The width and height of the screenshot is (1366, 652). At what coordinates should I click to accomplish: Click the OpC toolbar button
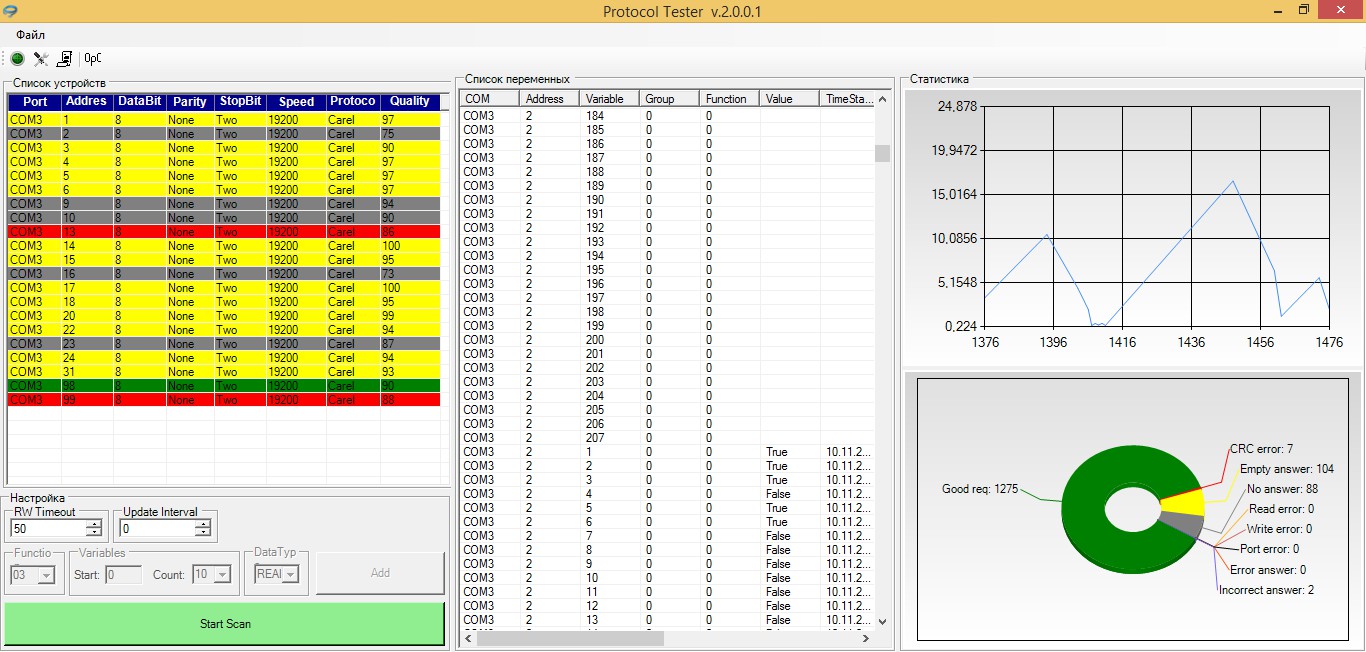click(93, 59)
